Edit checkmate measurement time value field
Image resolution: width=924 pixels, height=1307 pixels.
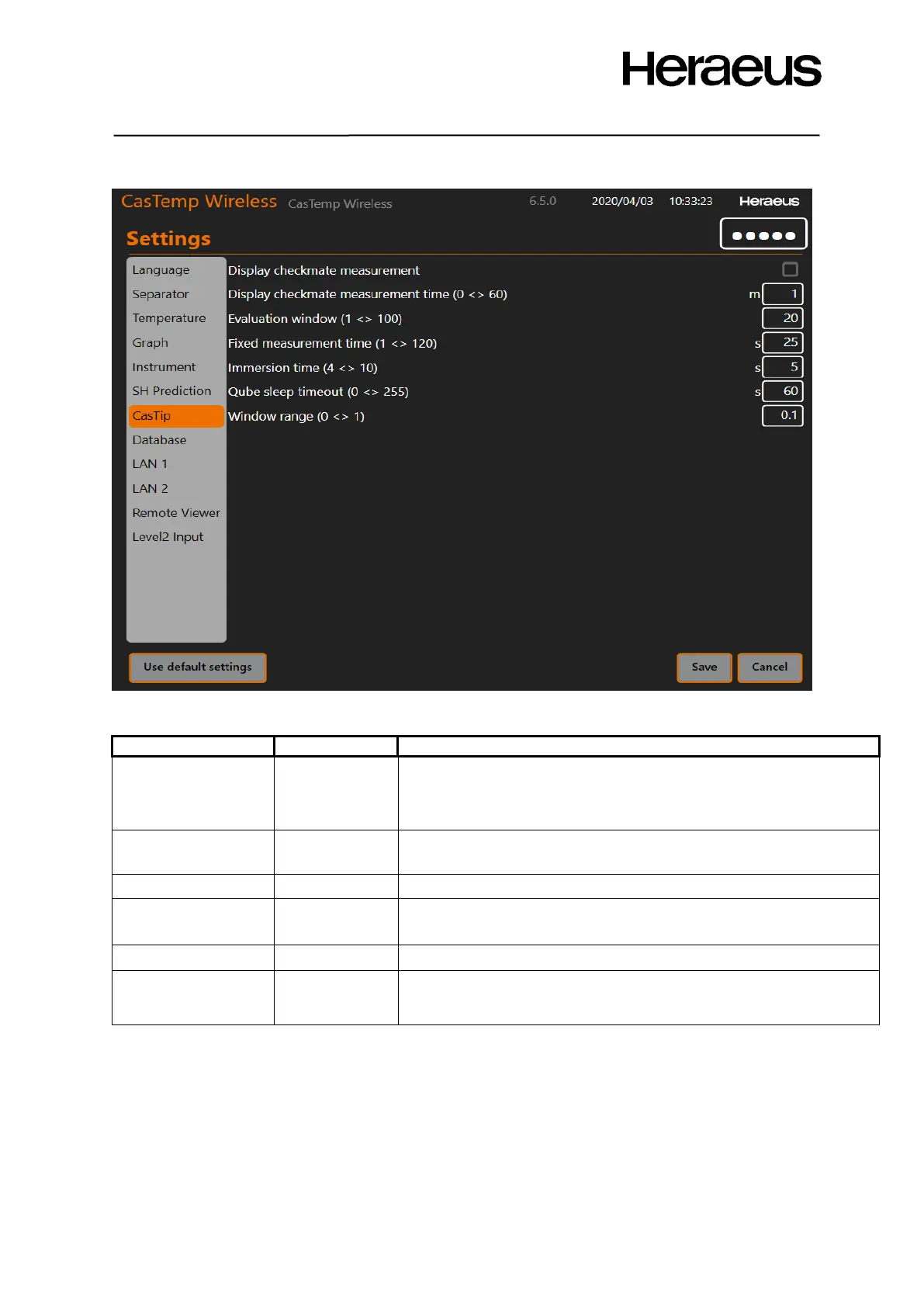[x=783, y=294]
